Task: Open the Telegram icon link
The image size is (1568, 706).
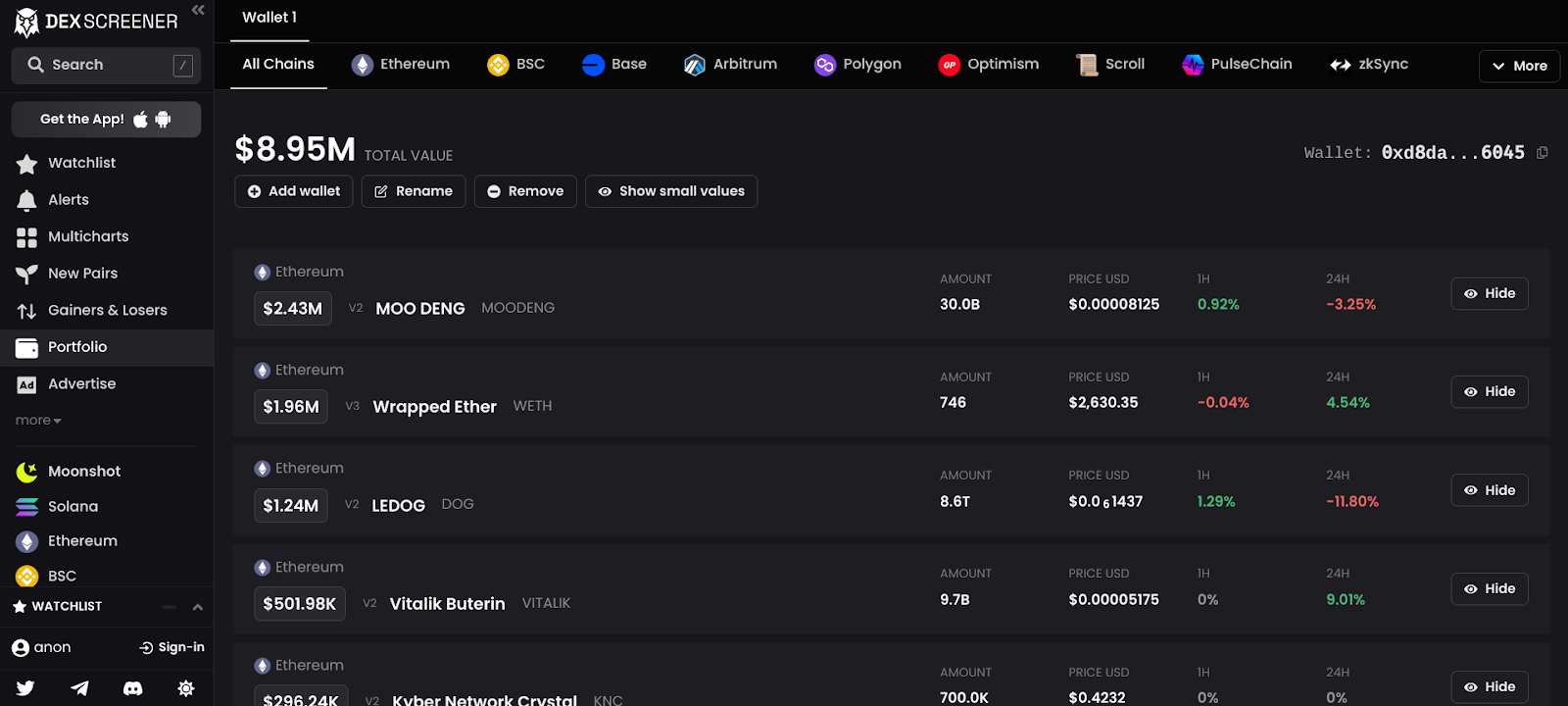Action: (79, 688)
